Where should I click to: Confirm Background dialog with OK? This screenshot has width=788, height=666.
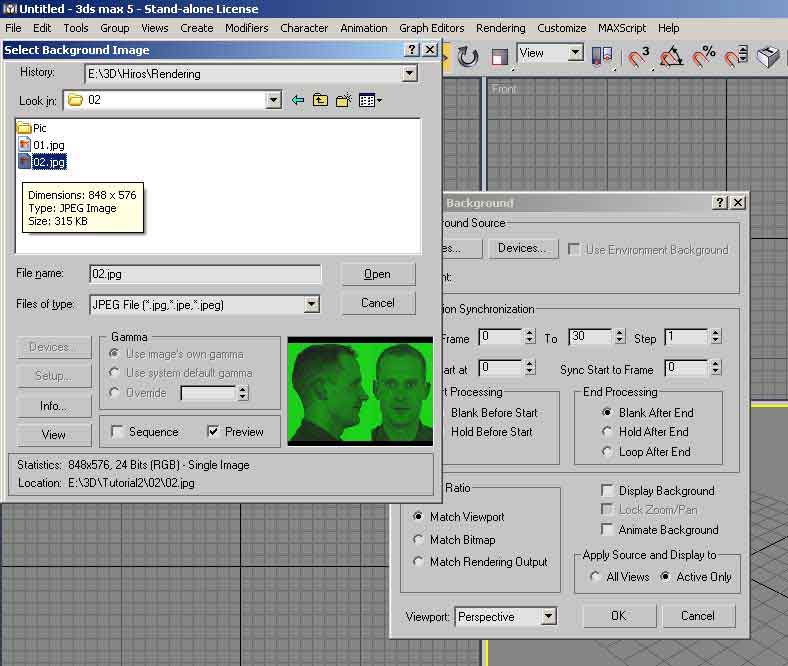point(619,616)
